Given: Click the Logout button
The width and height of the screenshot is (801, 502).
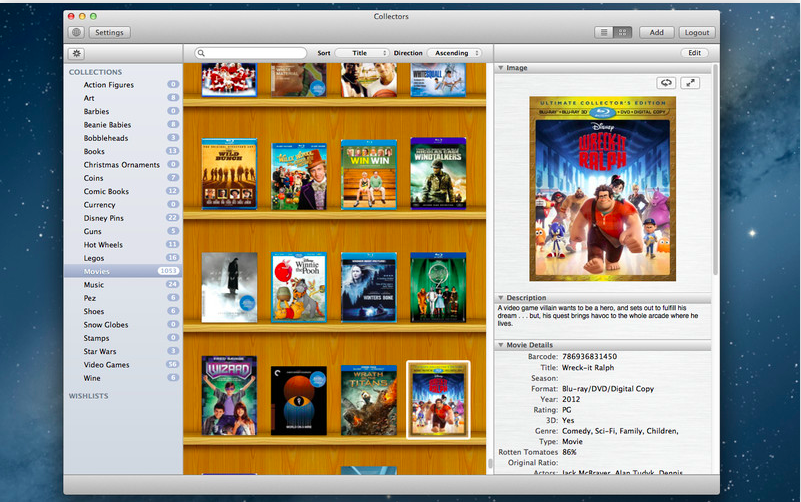Looking at the screenshot, I should tap(697, 32).
